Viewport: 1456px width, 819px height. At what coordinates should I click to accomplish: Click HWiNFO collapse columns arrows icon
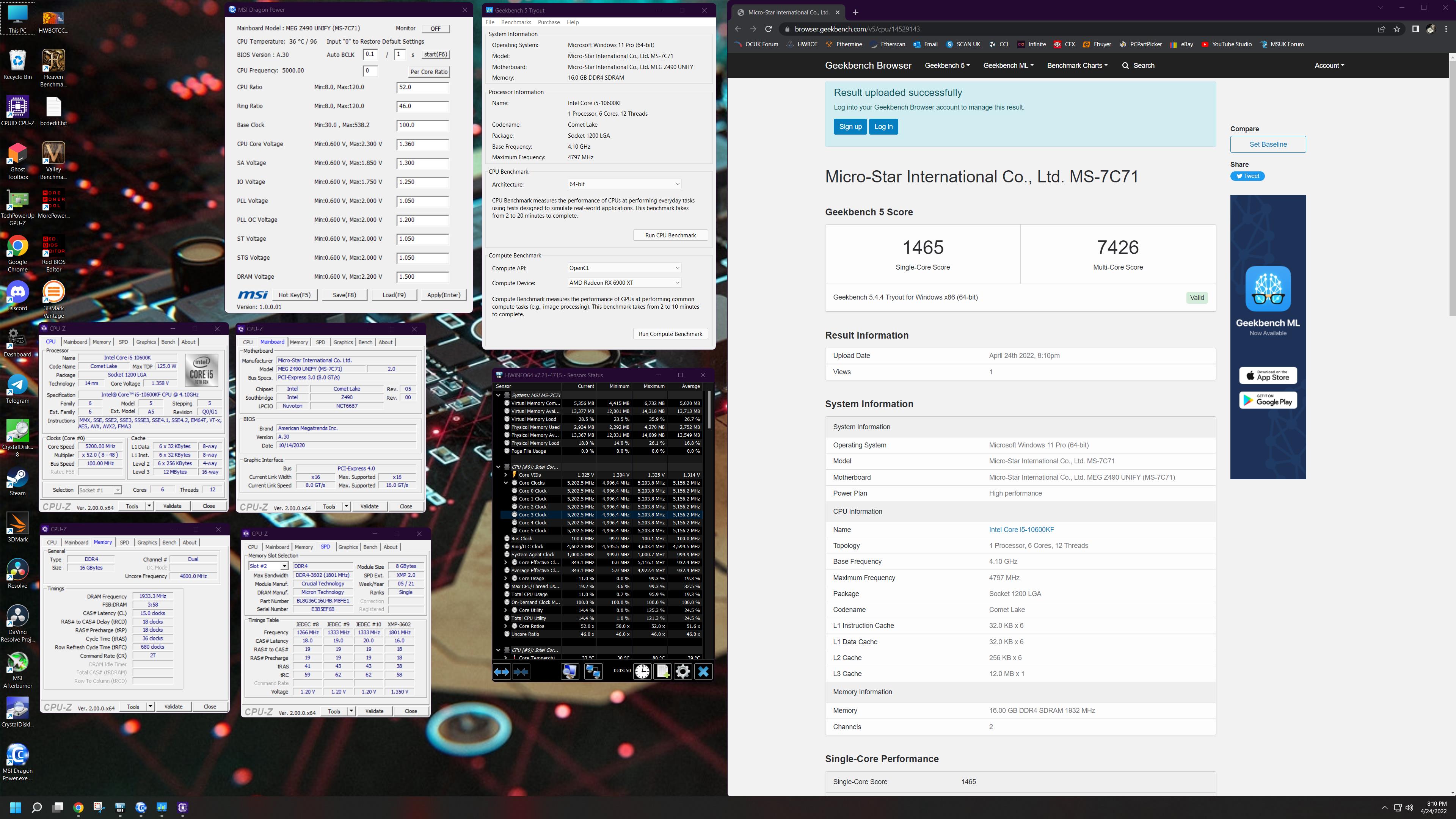[x=521, y=672]
